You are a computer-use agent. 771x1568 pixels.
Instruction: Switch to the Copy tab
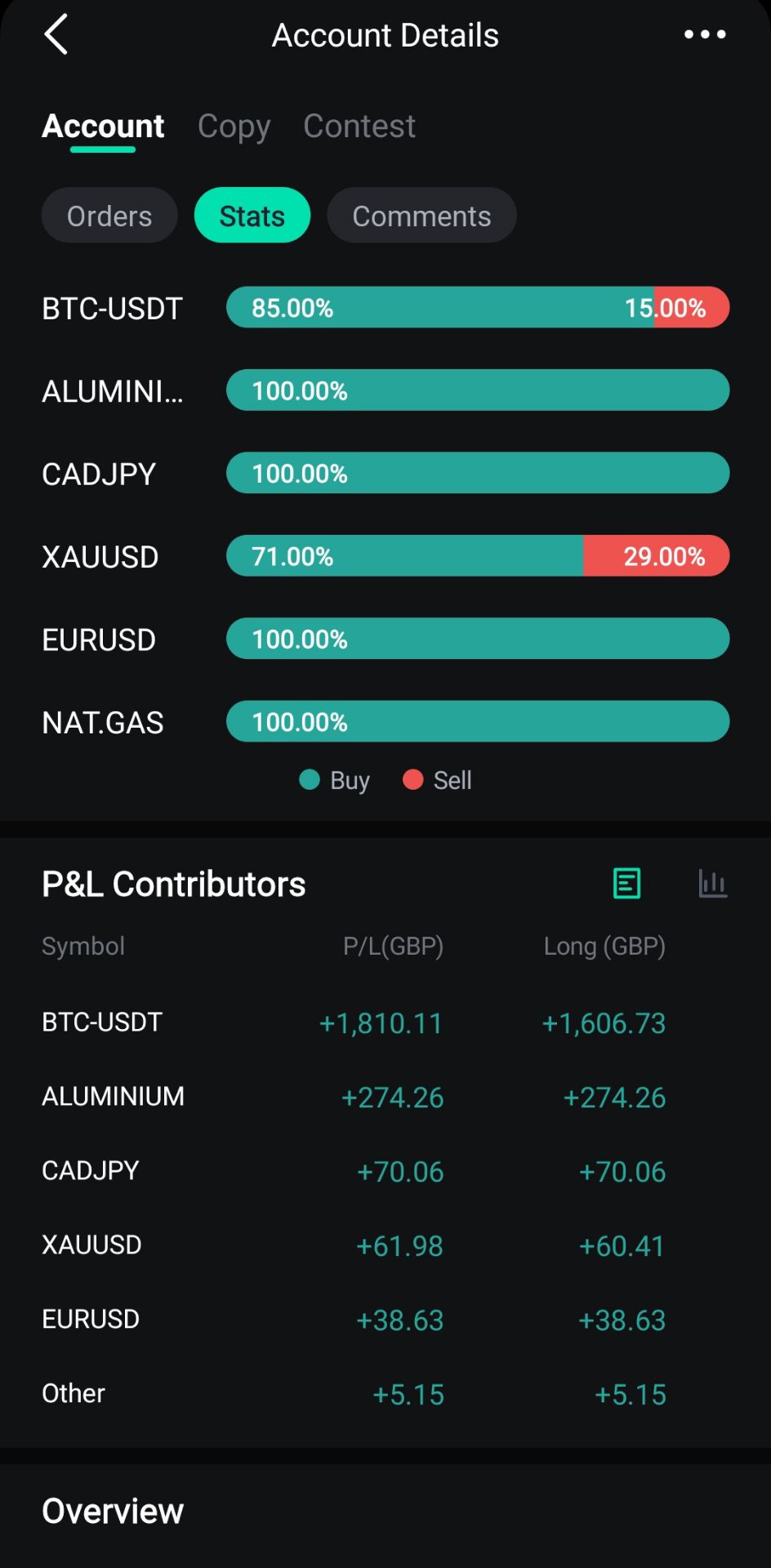(234, 127)
